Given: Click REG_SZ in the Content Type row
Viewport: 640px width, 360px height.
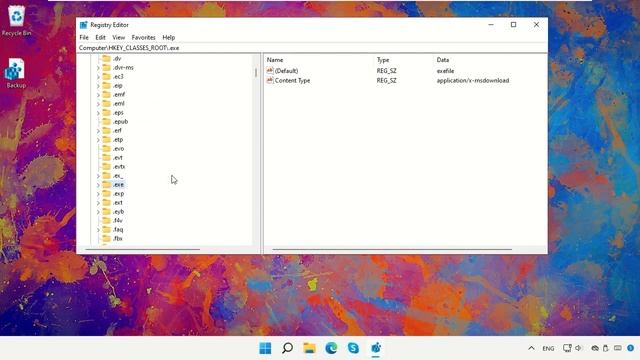Looking at the screenshot, I should coord(387,80).
